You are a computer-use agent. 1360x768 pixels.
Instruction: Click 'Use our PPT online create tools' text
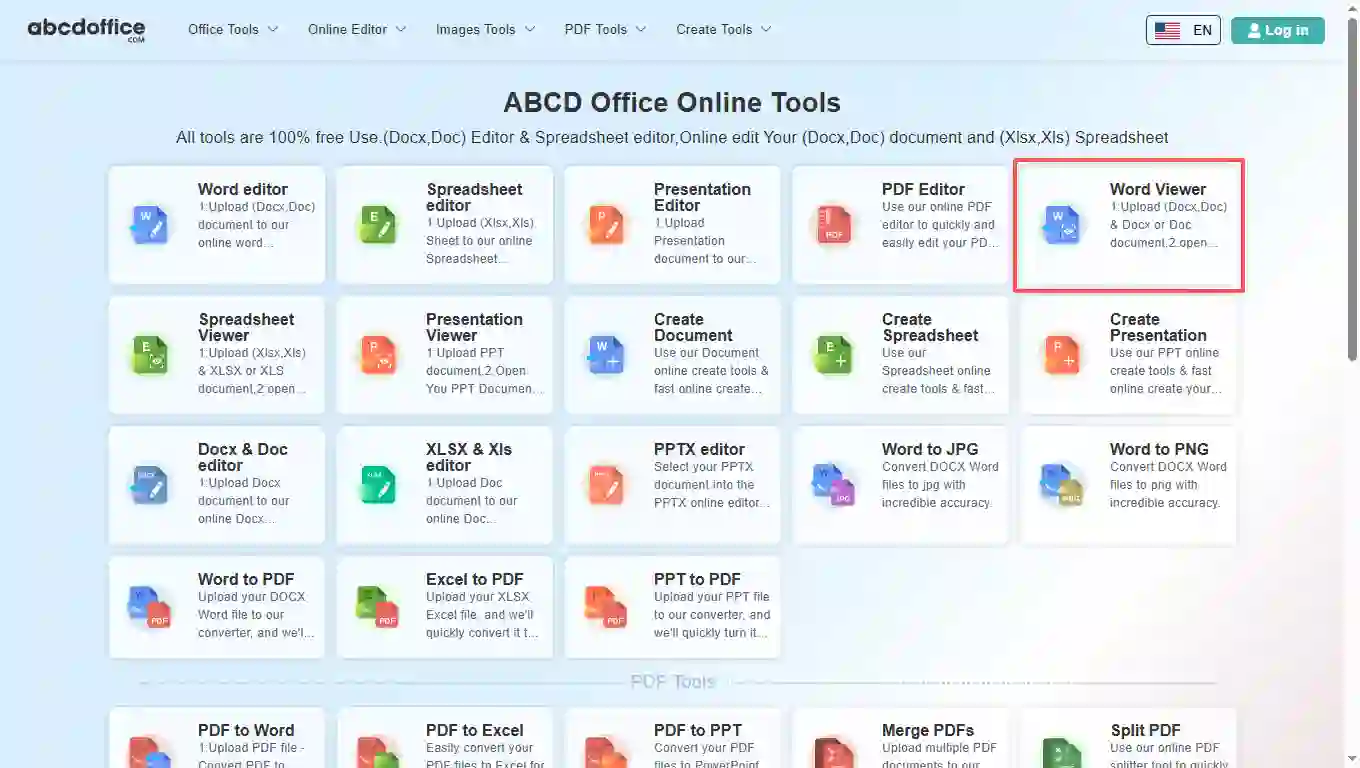point(1164,371)
